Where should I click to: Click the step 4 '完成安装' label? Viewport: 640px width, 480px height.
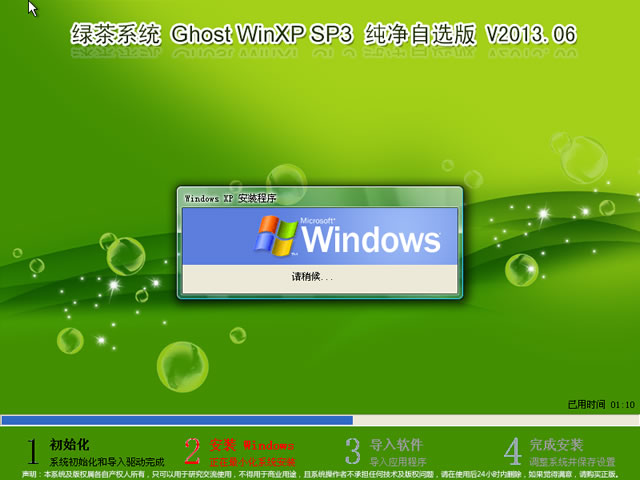[x=556, y=444]
